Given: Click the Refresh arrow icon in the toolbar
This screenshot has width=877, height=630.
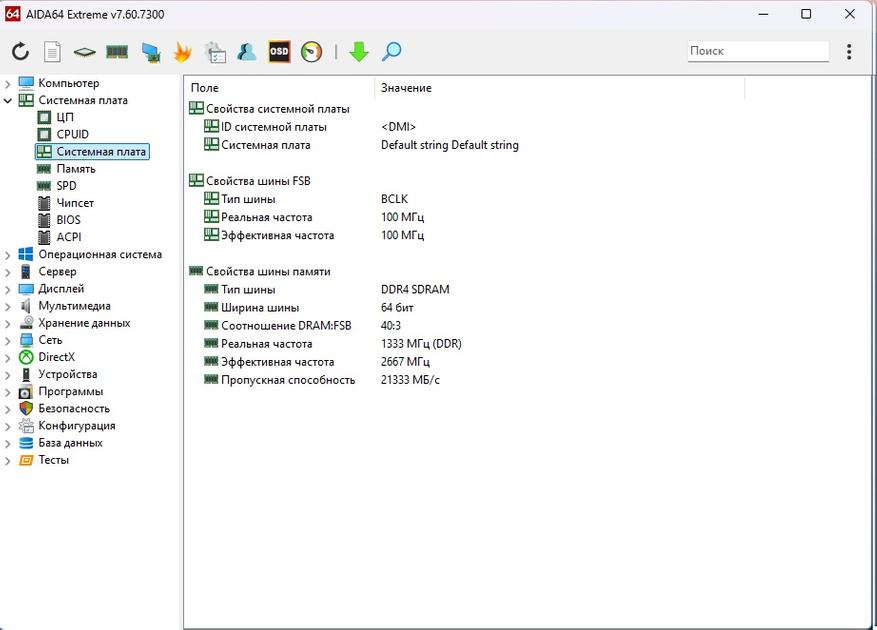Looking at the screenshot, I should (x=21, y=51).
